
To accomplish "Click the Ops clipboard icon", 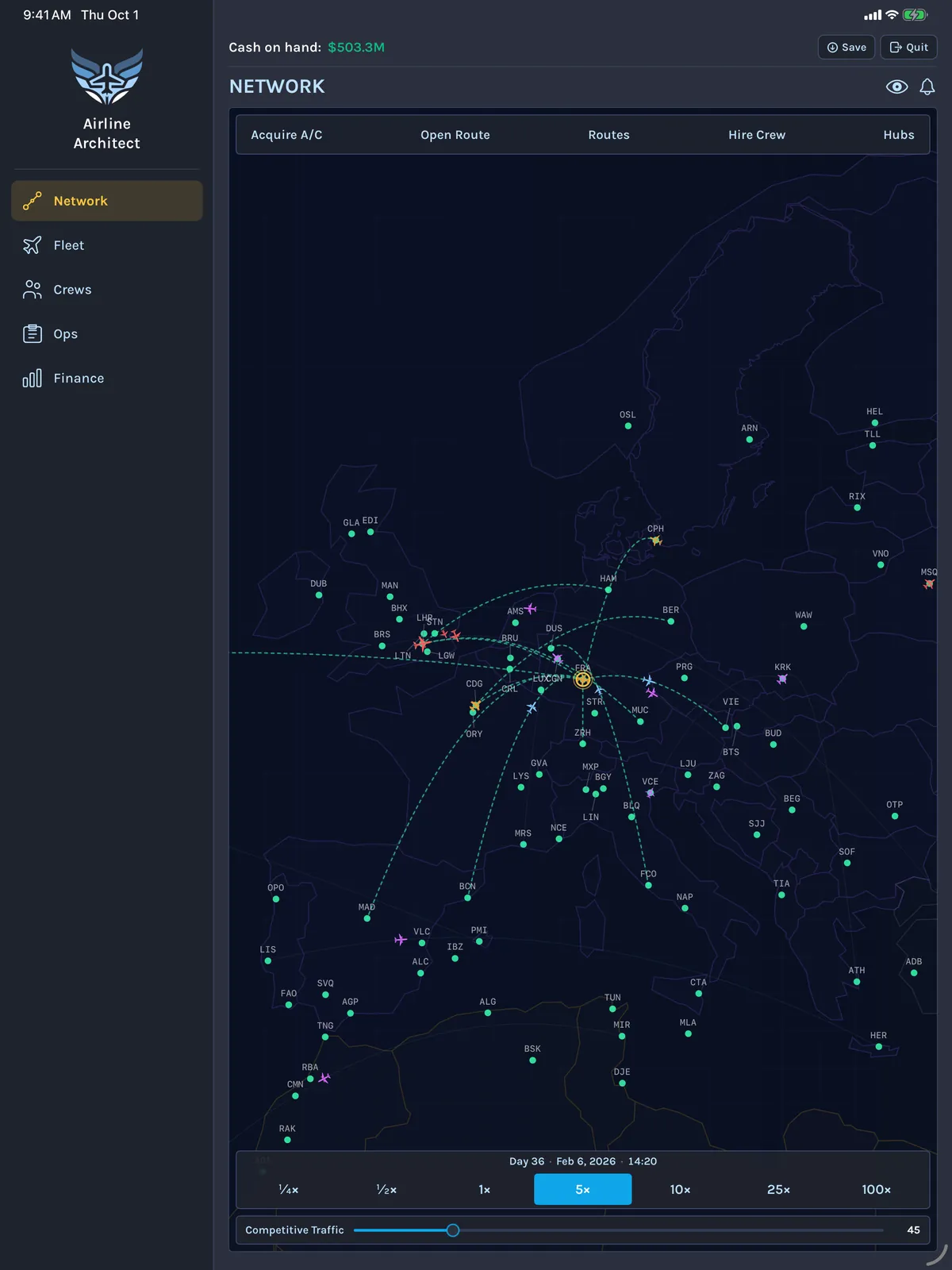I will click(x=32, y=334).
